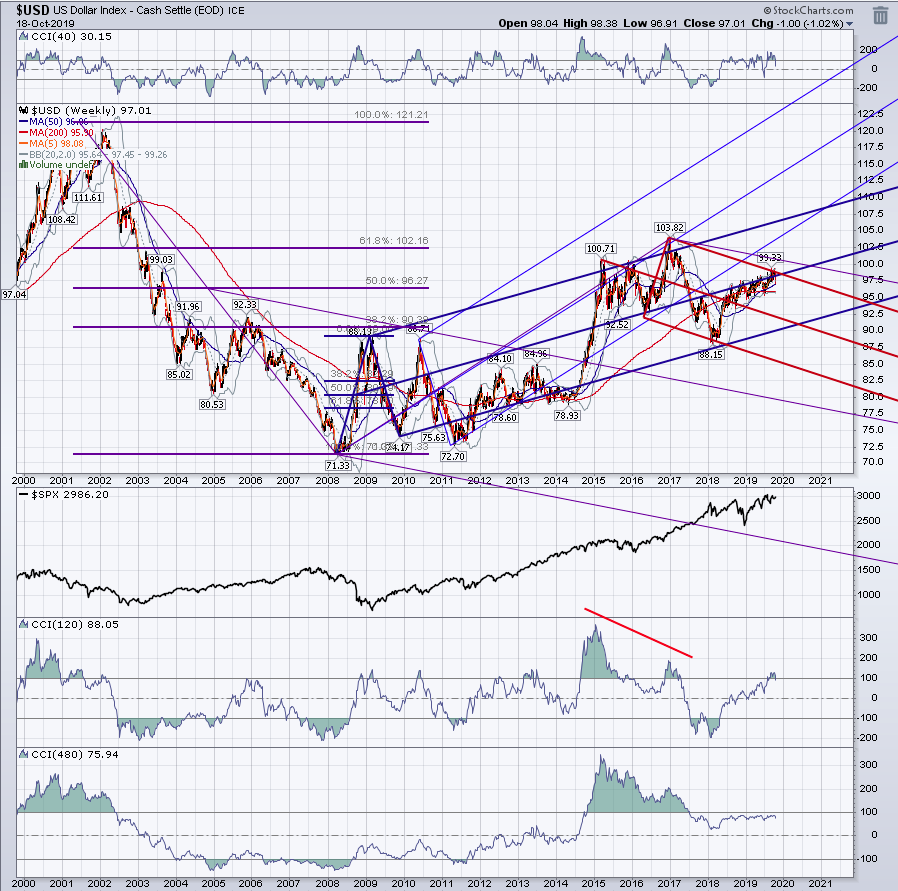Click the 100.71 price label
The height and width of the screenshot is (891, 898).
601,248
